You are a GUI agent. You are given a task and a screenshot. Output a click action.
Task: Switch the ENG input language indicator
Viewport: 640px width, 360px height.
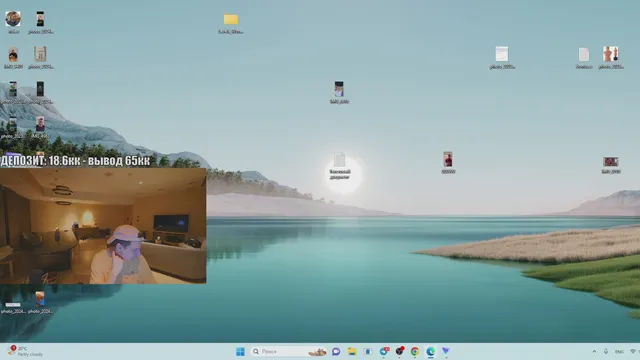pos(619,351)
